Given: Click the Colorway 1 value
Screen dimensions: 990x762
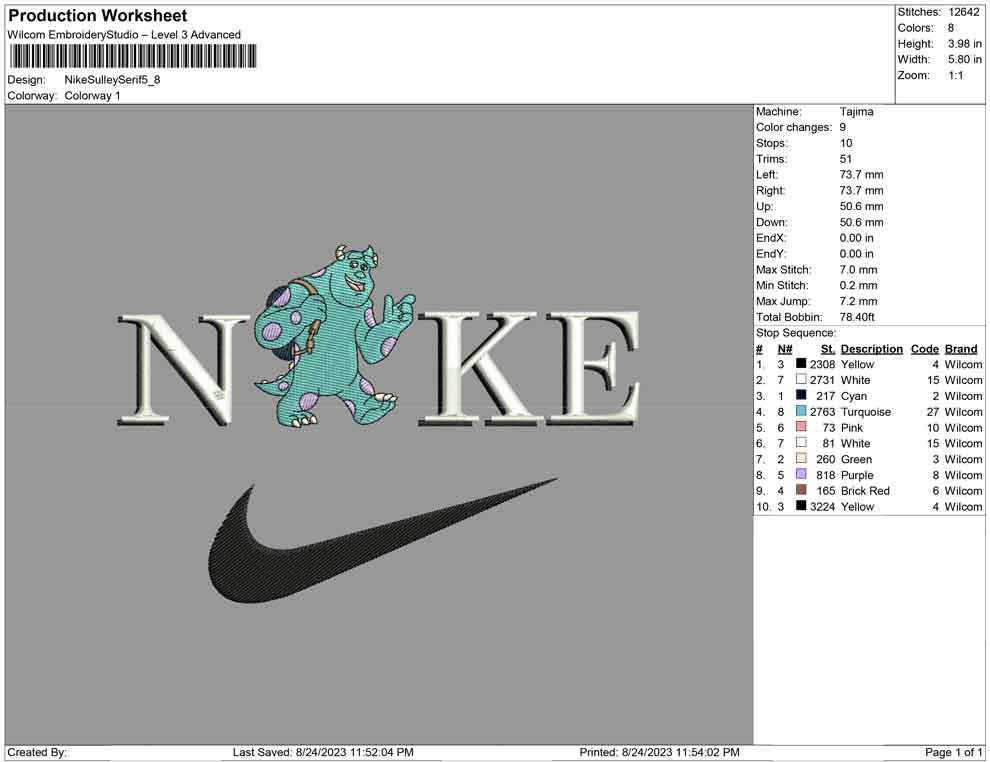Looking at the screenshot, I should click(92, 95).
